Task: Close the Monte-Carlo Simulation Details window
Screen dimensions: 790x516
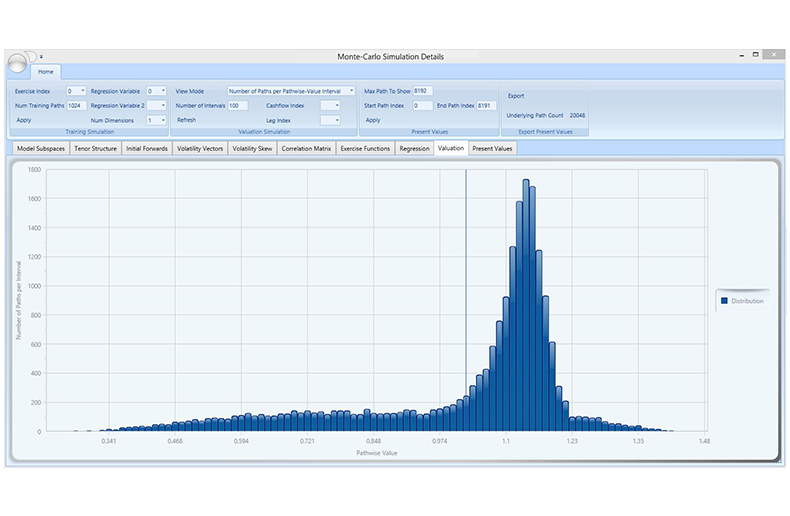Action: pyautogui.click(x=773, y=54)
